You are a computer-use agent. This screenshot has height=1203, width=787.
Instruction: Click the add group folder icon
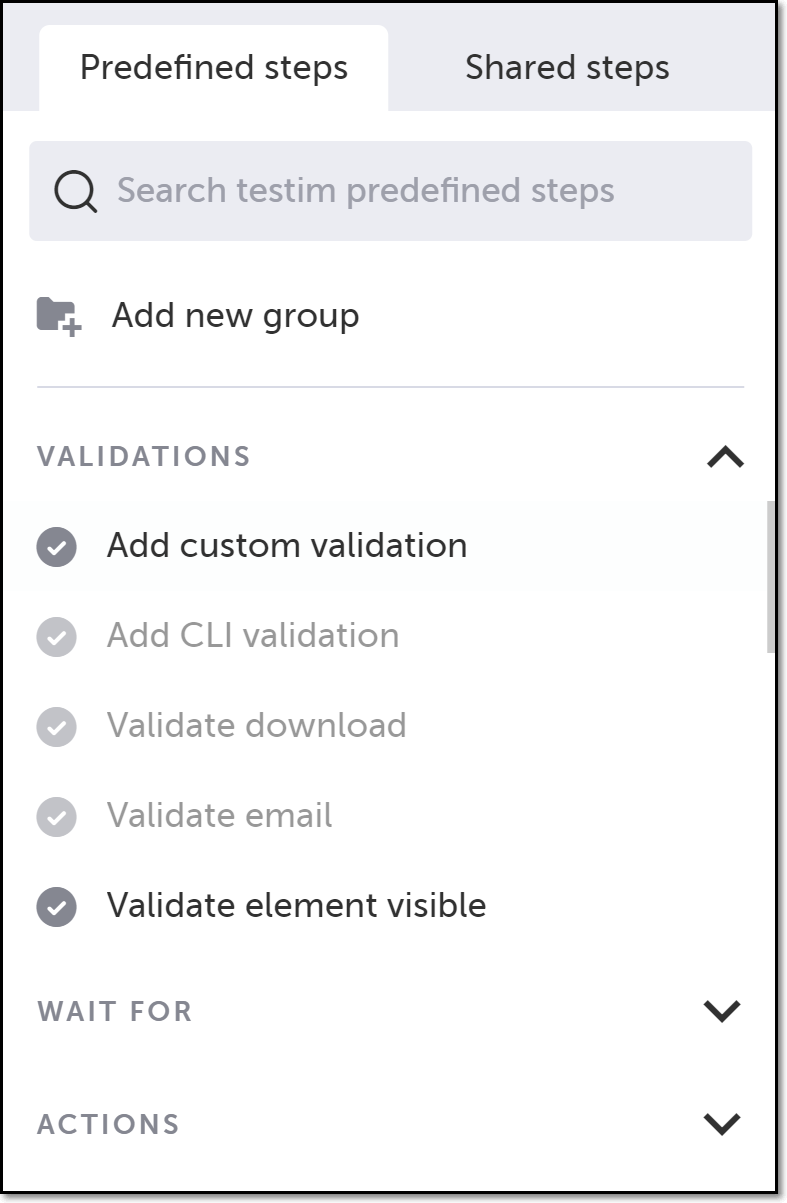(x=59, y=316)
